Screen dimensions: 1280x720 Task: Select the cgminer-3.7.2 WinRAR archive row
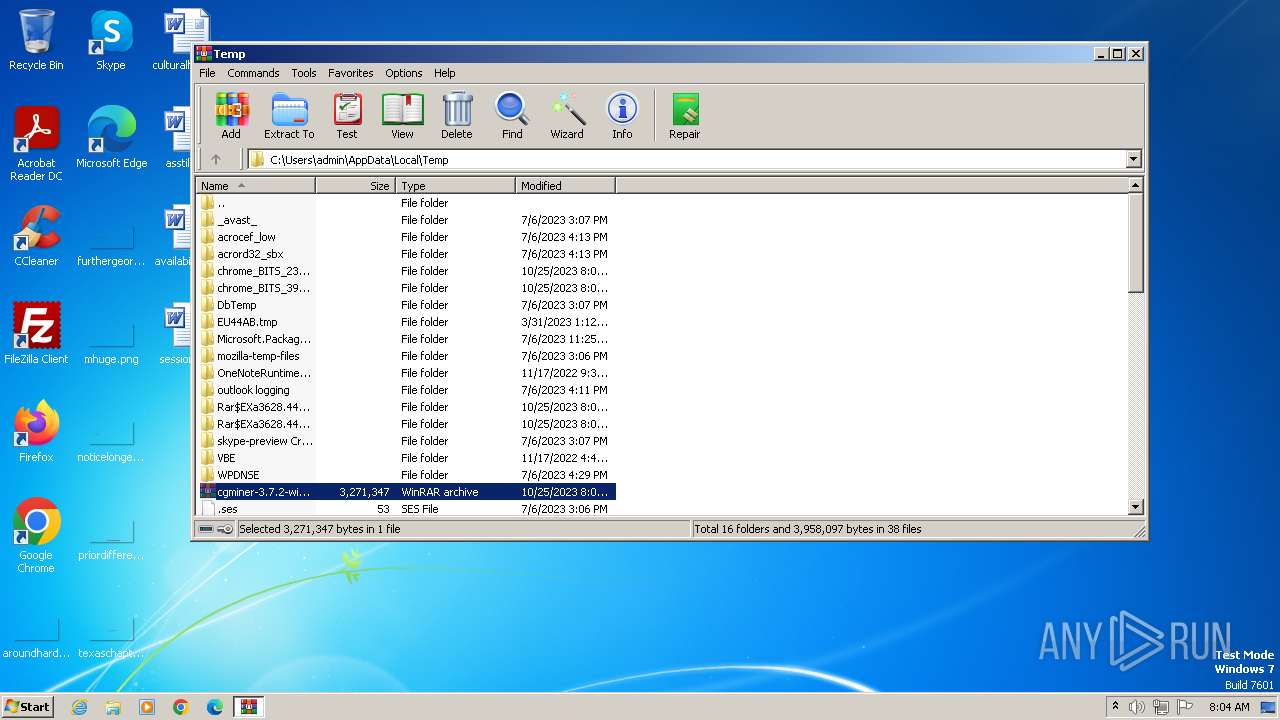[406, 492]
